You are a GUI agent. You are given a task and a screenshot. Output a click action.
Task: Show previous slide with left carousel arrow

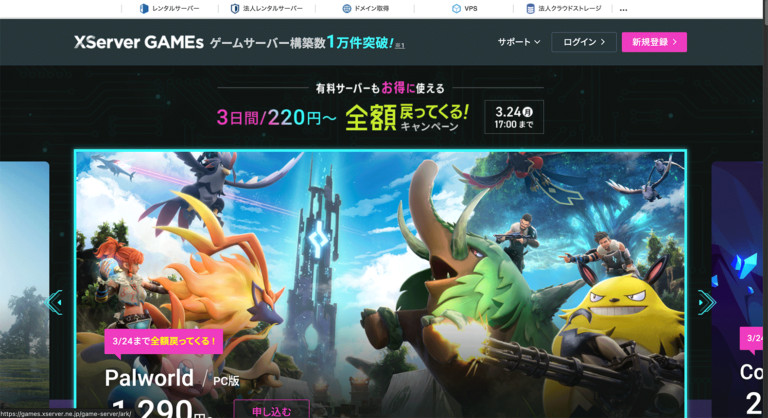54,302
